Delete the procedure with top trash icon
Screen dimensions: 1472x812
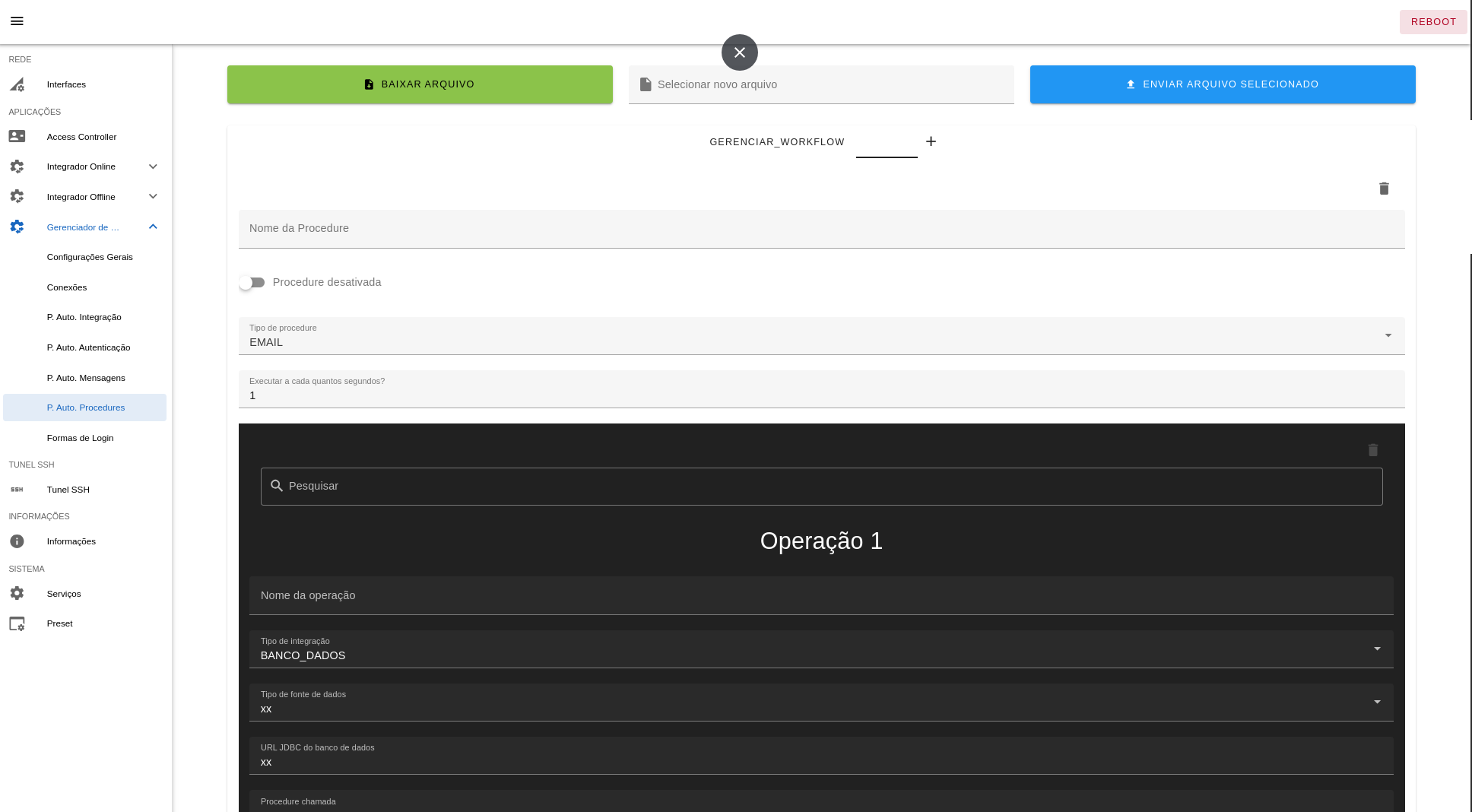point(1384,189)
